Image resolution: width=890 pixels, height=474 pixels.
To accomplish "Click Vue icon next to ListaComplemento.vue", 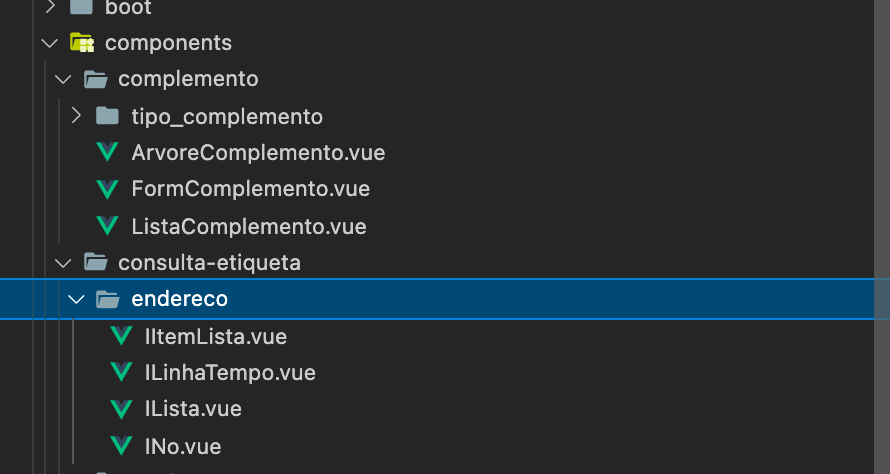I will (106, 226).
